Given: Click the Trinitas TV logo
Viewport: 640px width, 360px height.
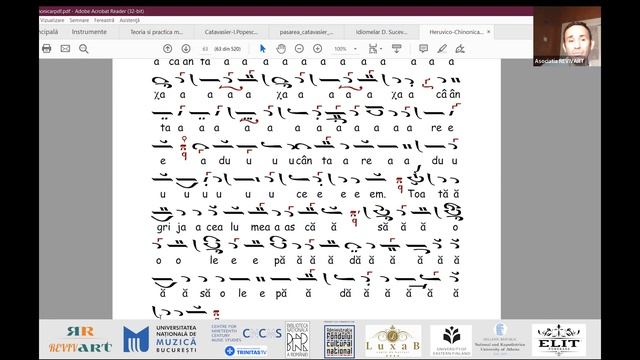Looking at the screenshot, I should click(246, 351).
